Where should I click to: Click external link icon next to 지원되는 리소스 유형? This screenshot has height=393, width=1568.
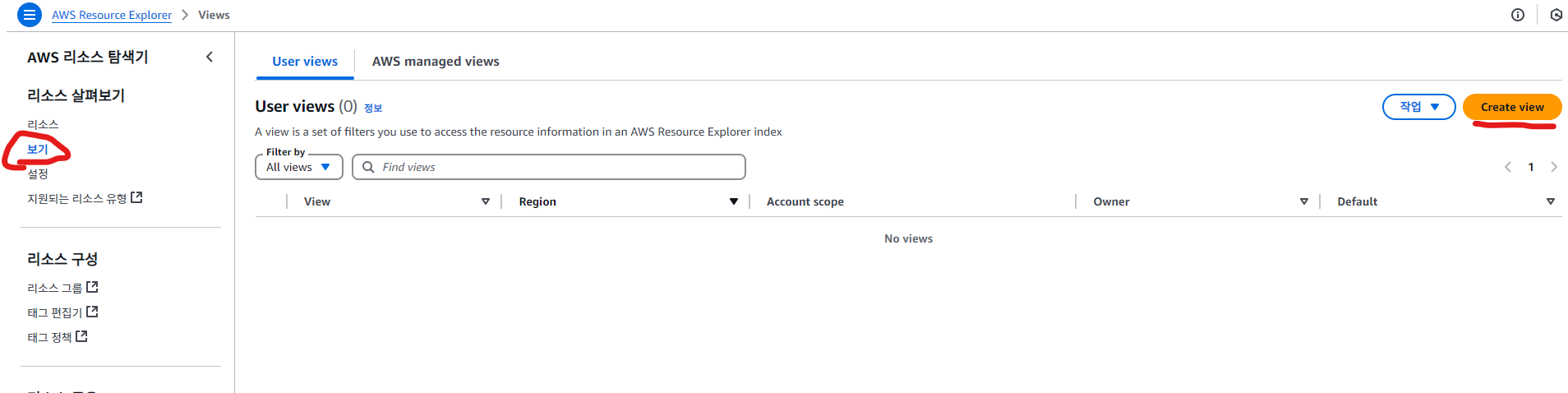(137, 197)
